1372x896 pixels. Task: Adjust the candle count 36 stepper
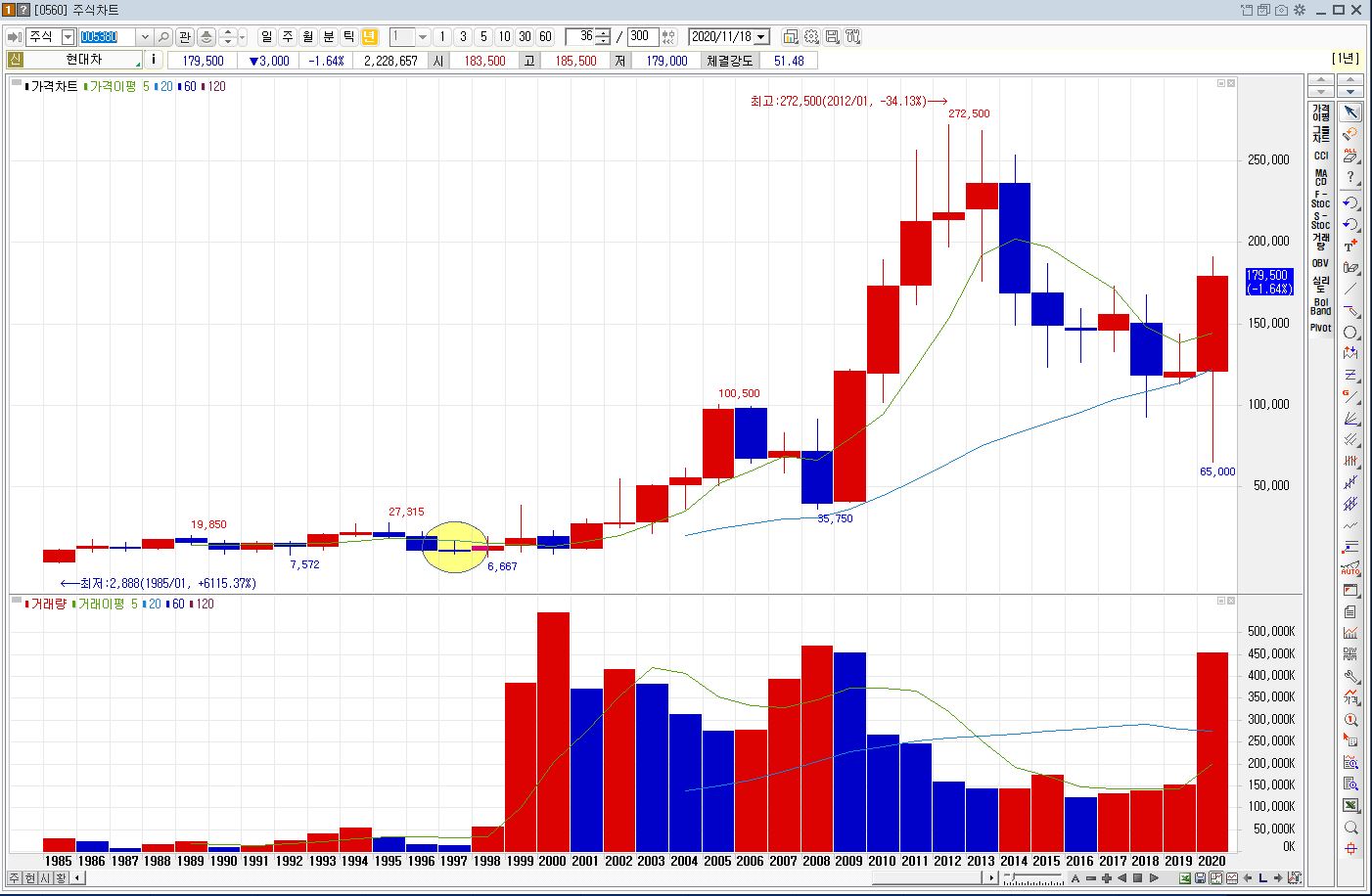[604, 37]
